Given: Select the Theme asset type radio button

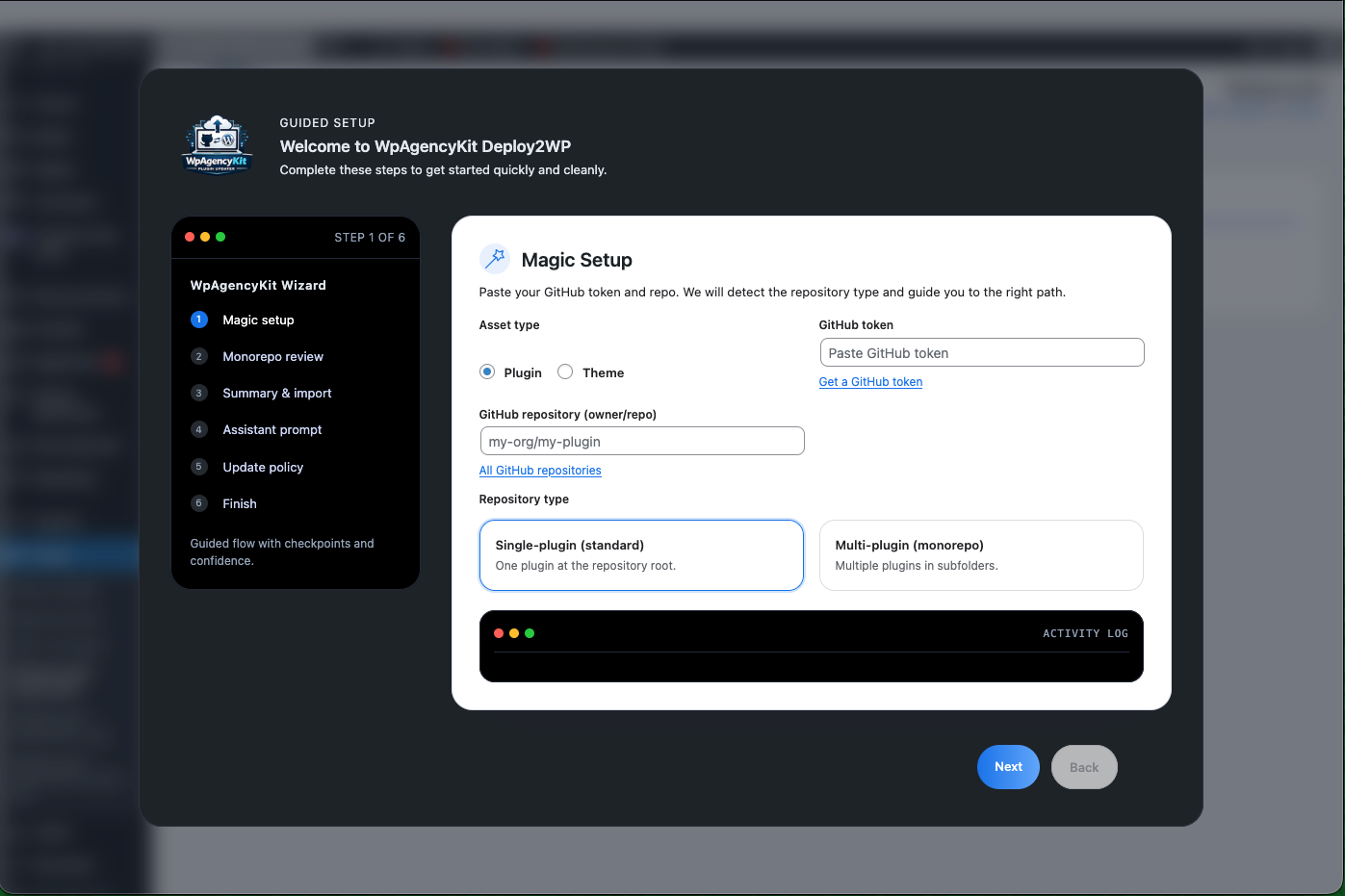Looking at the screenshot, I should point(565,372).
